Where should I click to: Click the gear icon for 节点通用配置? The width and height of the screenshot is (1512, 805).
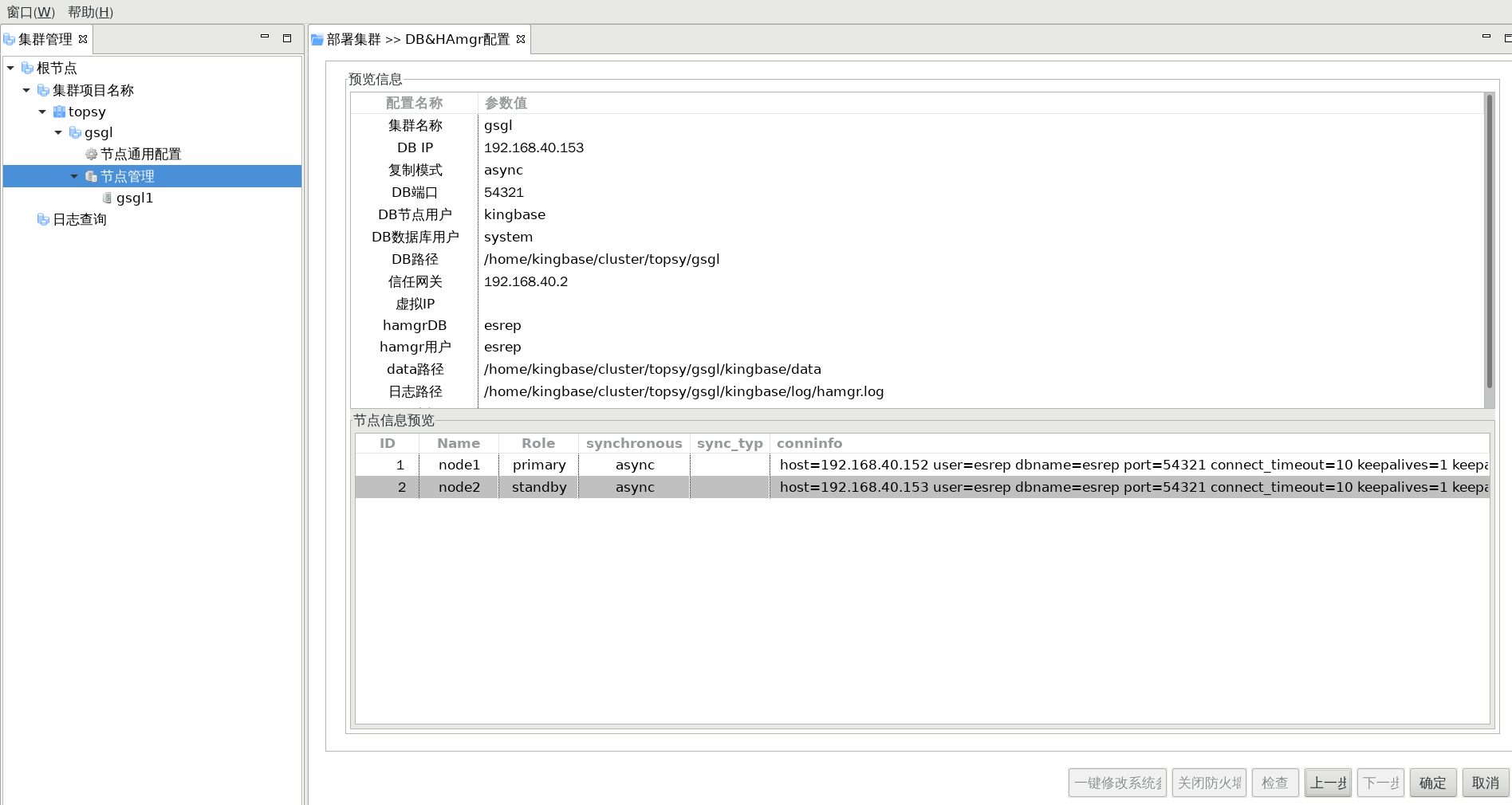point(91,154)
